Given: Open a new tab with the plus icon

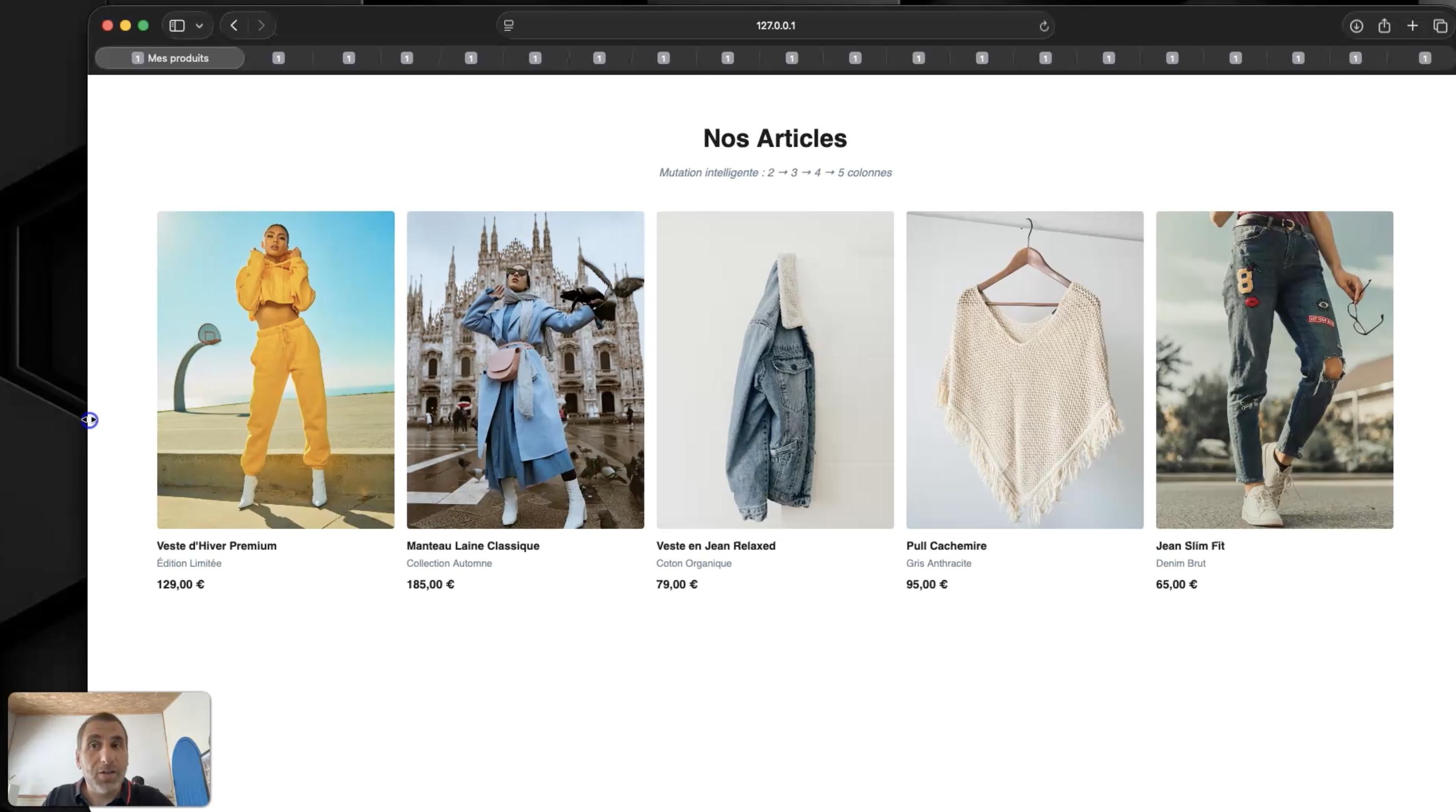Looking at the screenshot, I should coord(1412,26).
